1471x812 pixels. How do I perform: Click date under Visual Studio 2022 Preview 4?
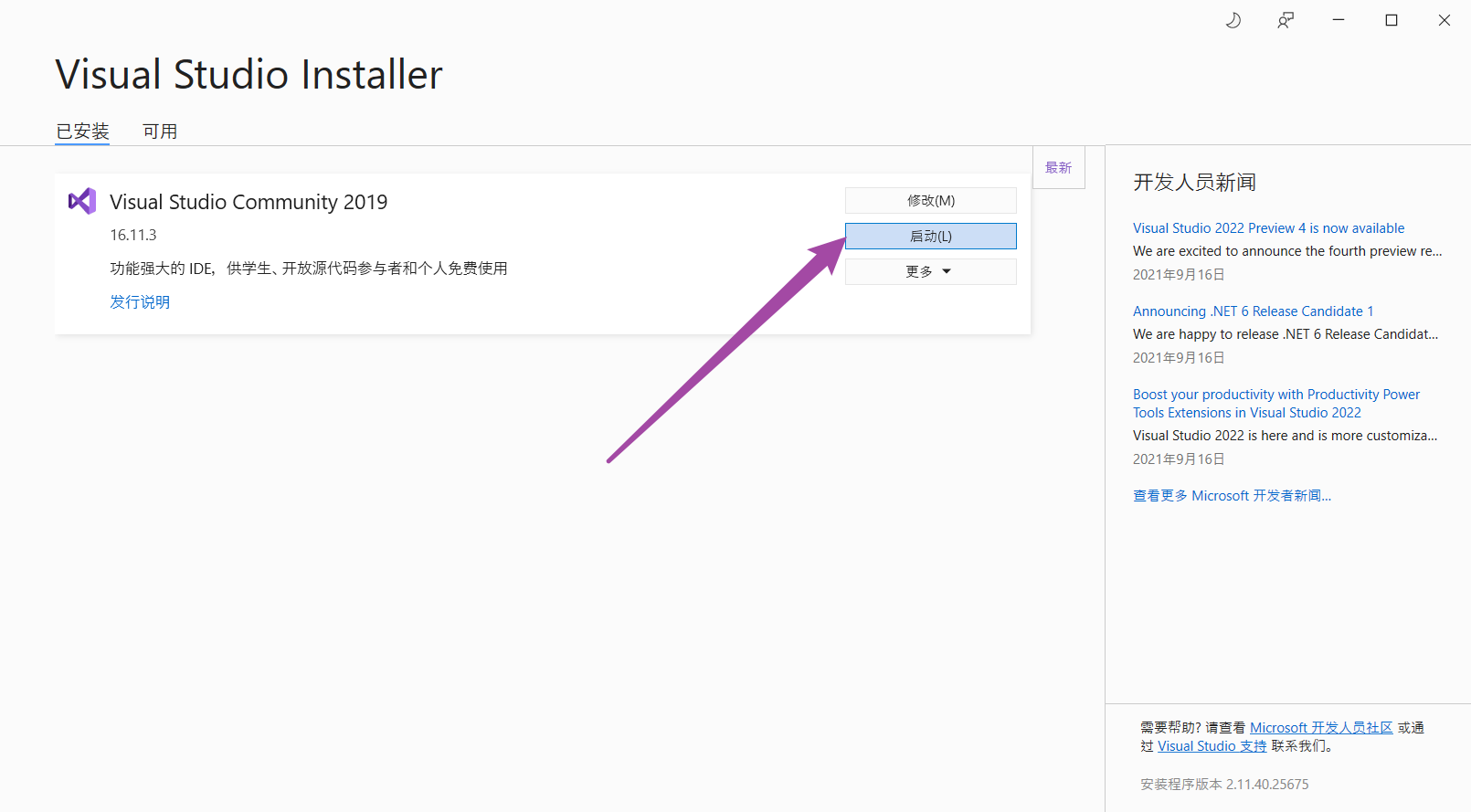1179,275
